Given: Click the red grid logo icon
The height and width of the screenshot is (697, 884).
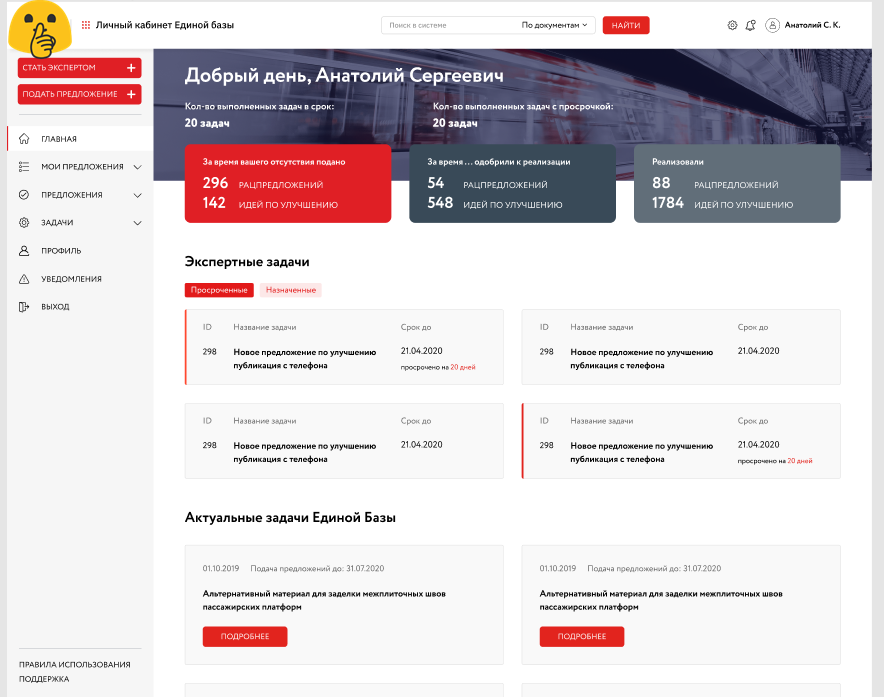Looking at the screenshot, I should point(86,25).
